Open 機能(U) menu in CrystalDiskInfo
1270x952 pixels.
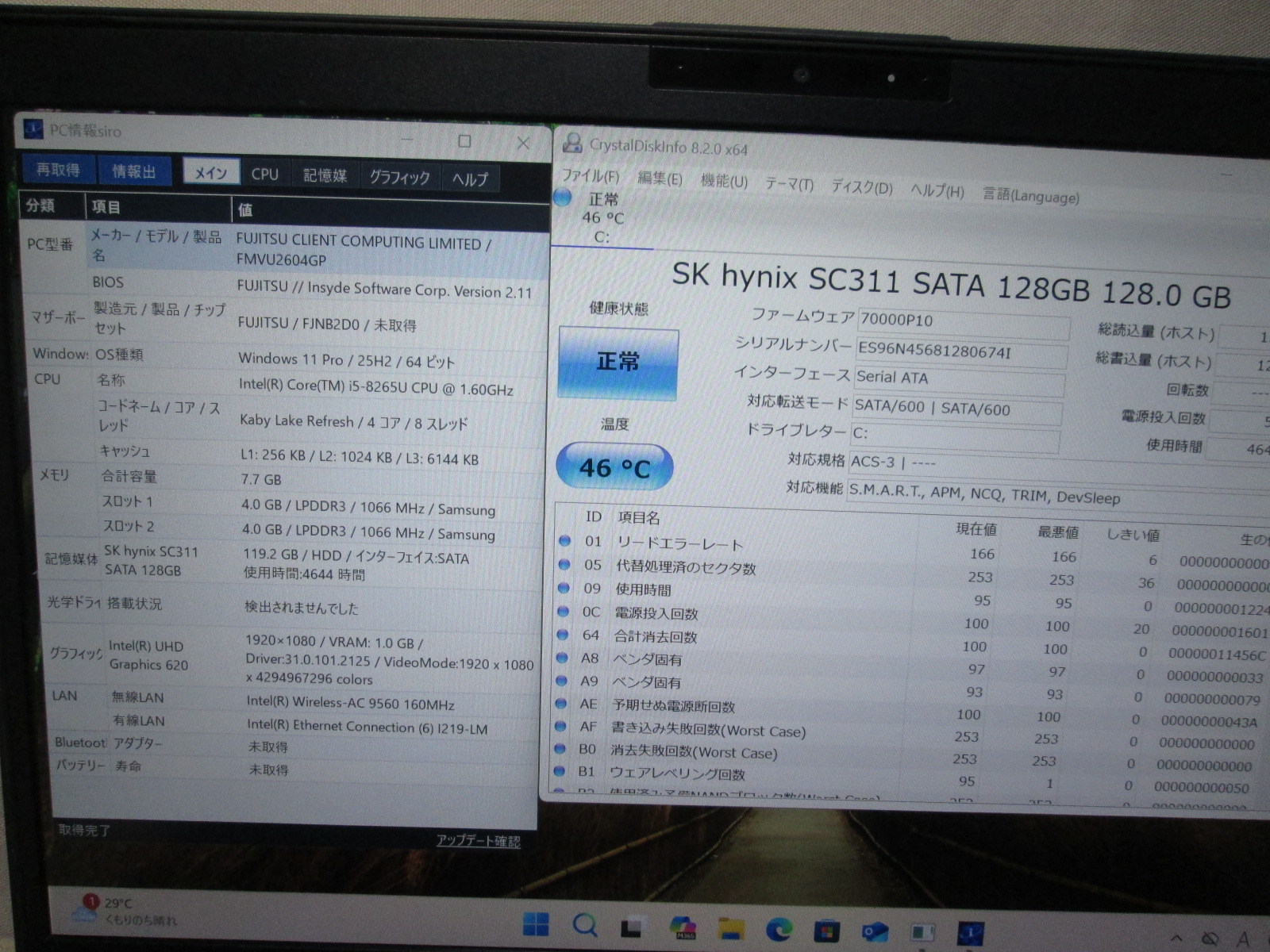[724, 181]
